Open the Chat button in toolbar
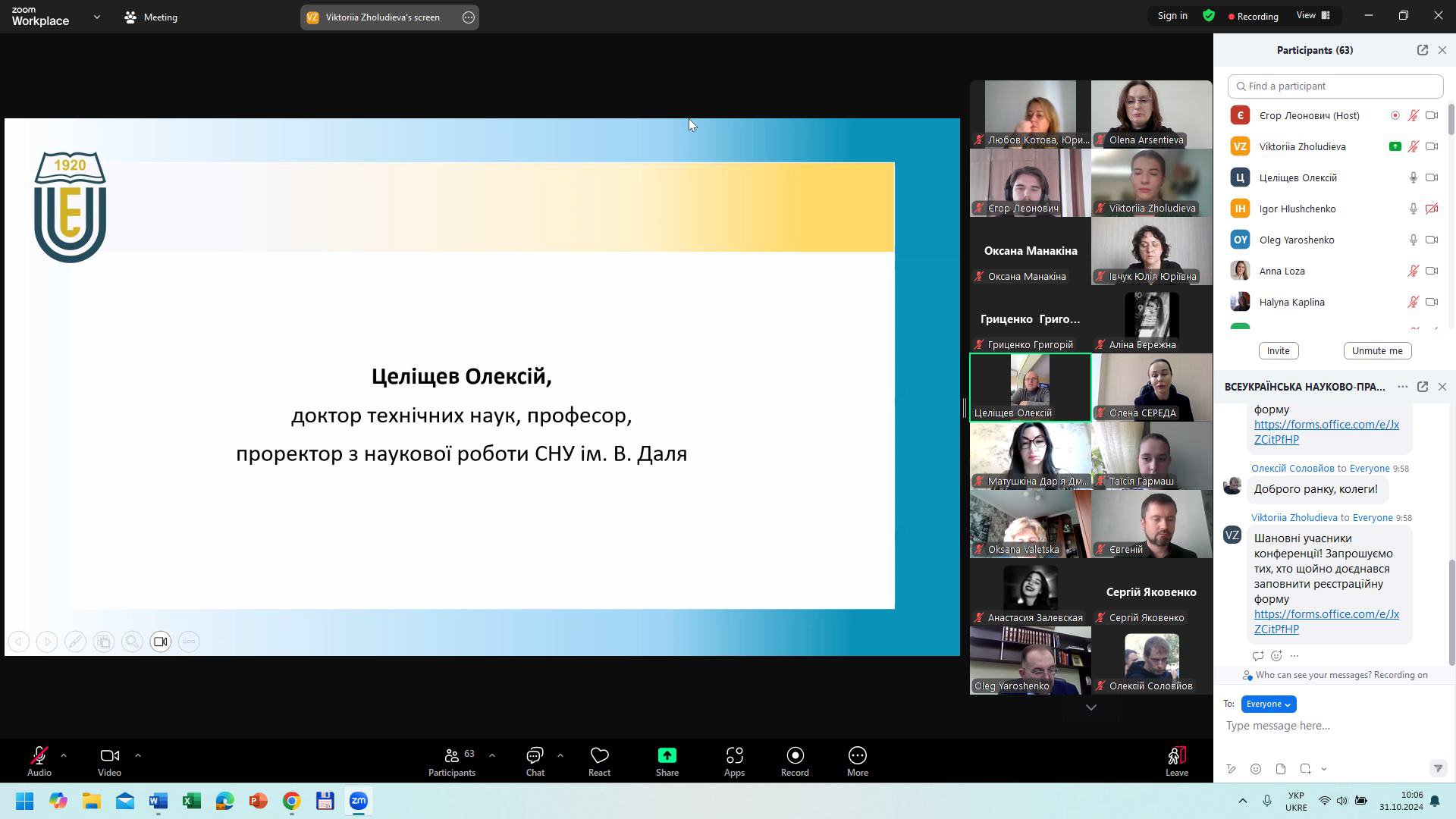 535,761
